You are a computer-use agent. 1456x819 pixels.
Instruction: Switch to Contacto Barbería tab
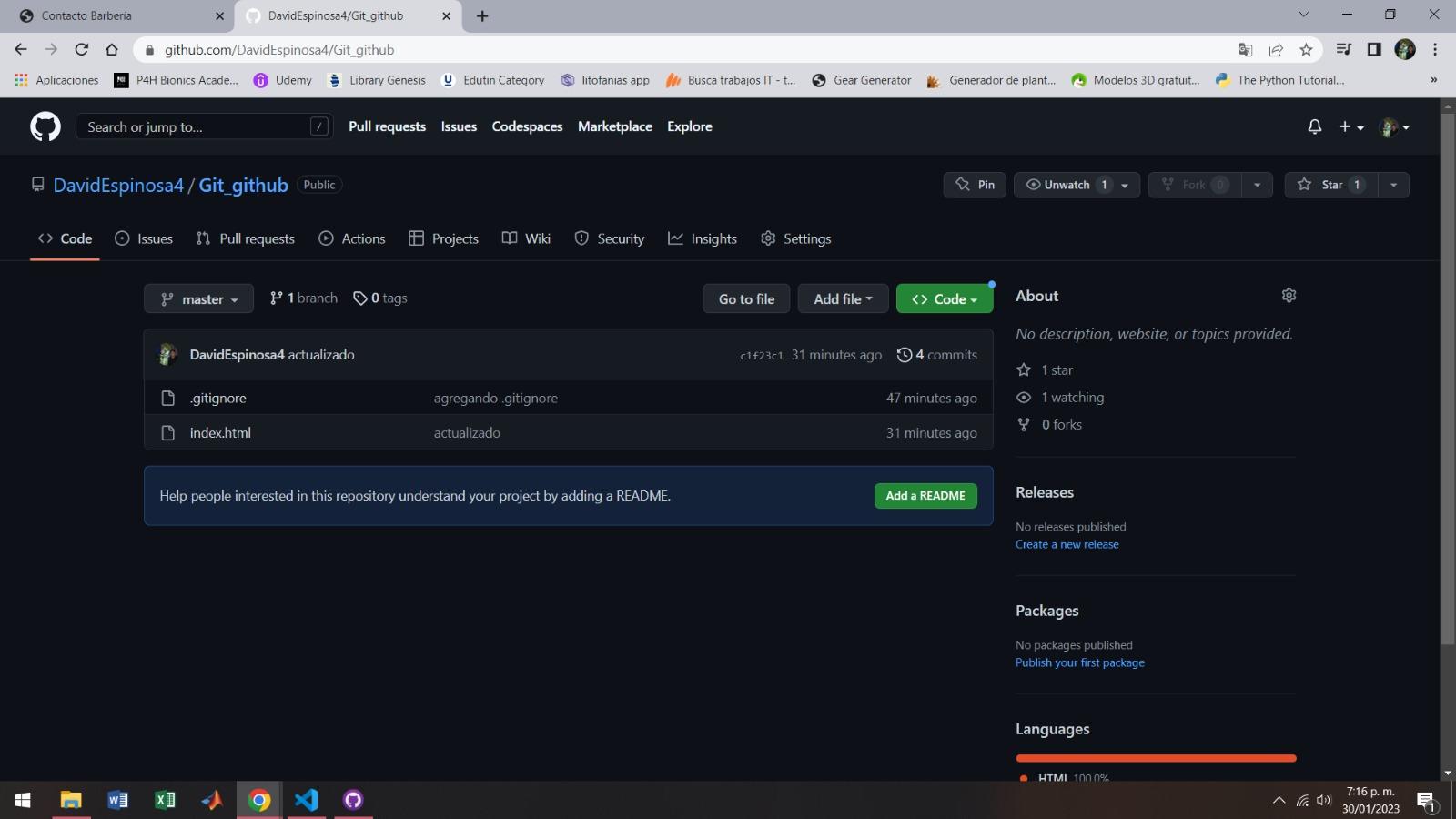tap(120, 15)
